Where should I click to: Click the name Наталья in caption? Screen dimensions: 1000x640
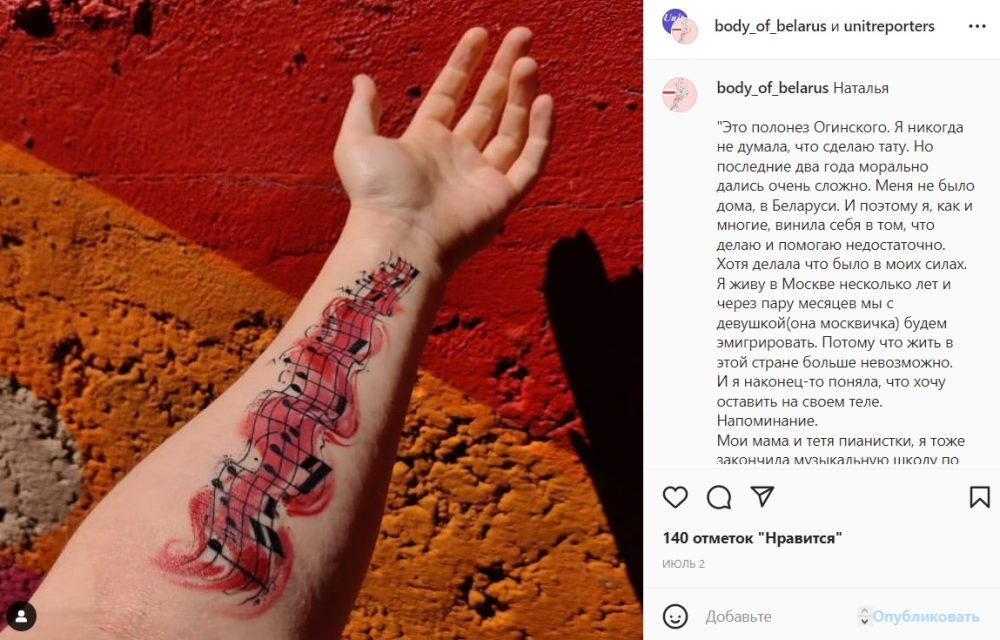click(x=860, y=88)
